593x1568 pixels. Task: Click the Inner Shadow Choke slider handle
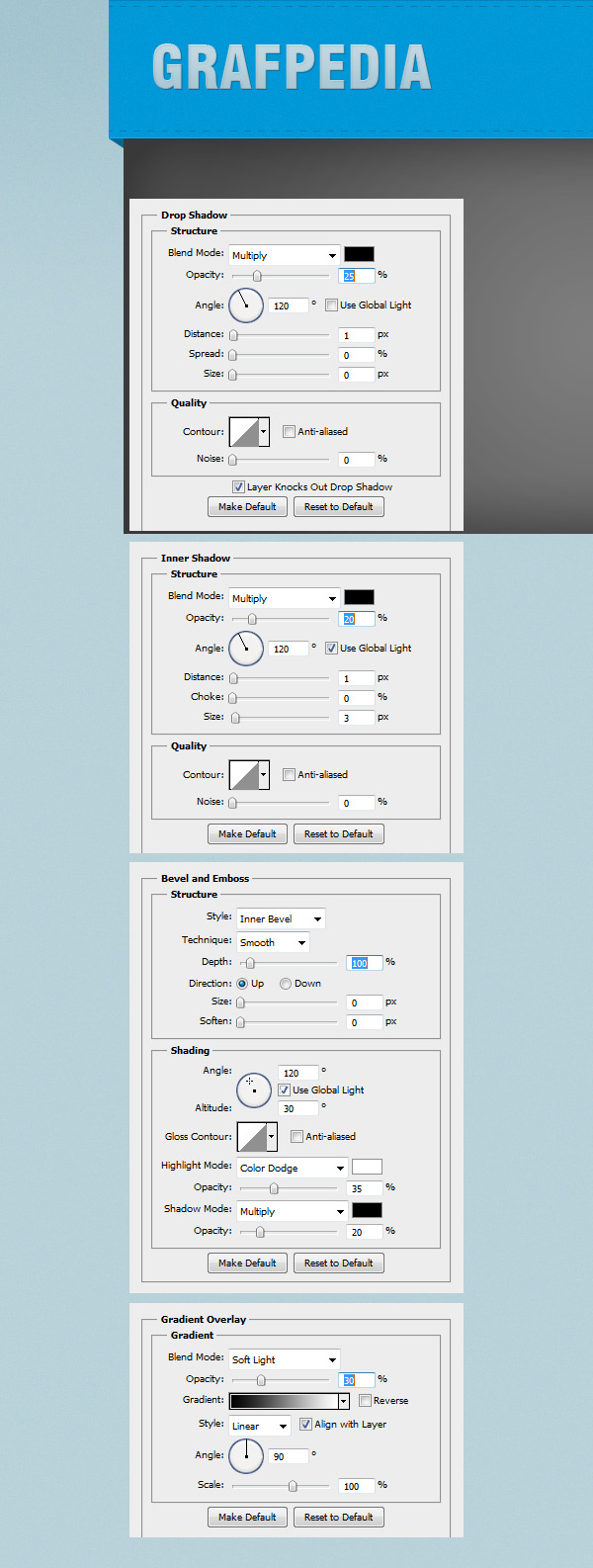tap(233, 698)
